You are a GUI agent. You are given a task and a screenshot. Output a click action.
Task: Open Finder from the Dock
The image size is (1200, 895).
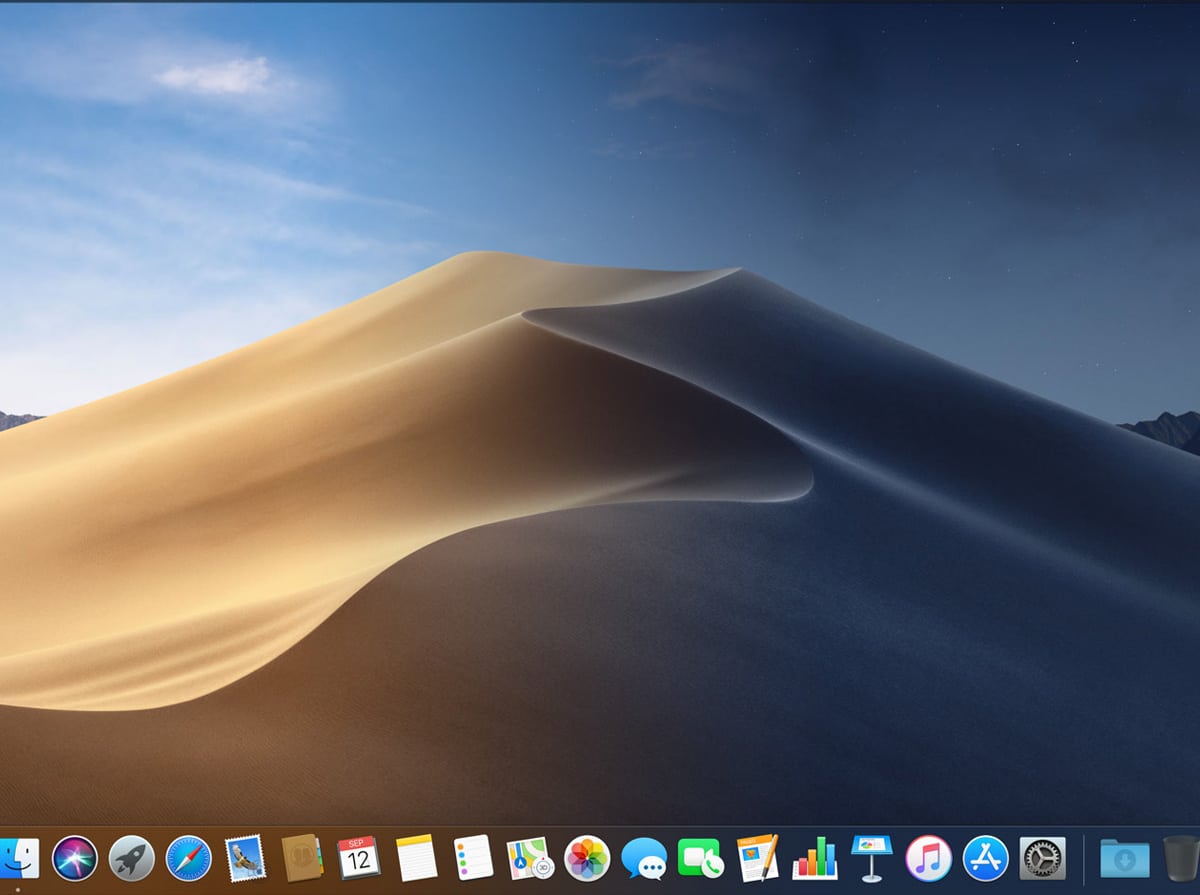(x=19, y=858)
